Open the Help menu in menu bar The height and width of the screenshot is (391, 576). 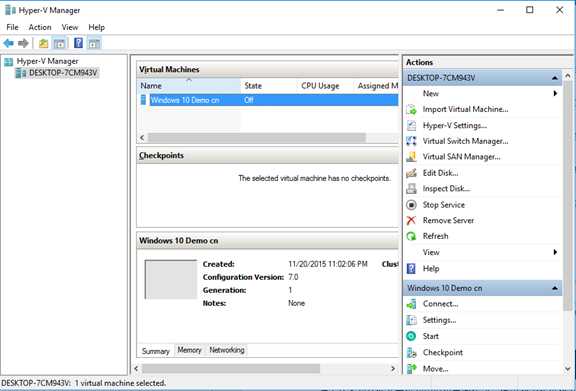[x=97, y=27]
